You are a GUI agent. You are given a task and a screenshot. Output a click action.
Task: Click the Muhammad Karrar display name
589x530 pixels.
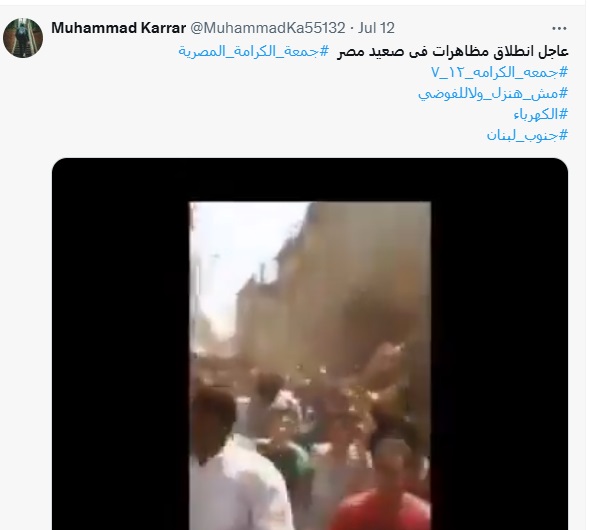pyautogui.click(x=118, y=28)
